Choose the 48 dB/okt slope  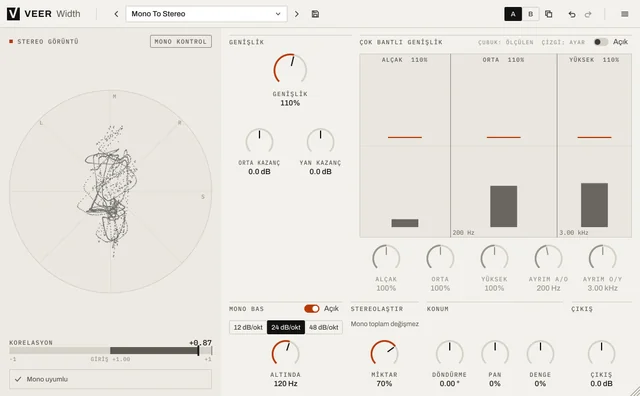324,327
